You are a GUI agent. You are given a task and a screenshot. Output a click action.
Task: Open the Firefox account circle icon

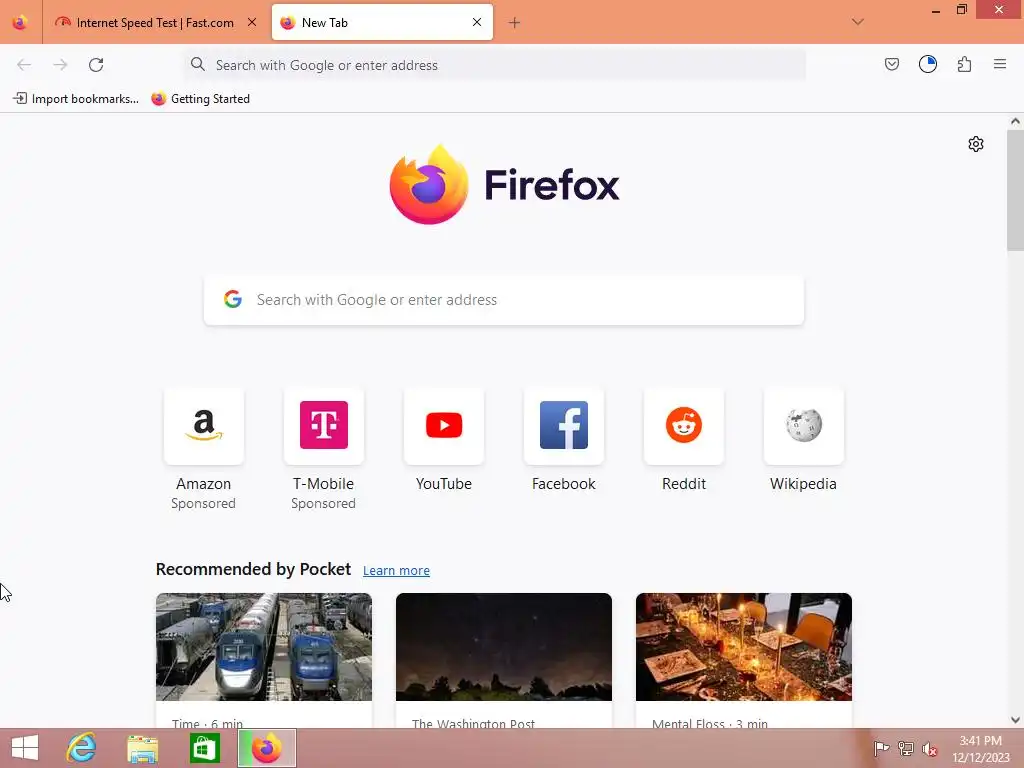pyautogui.click(x=928, y=64)
